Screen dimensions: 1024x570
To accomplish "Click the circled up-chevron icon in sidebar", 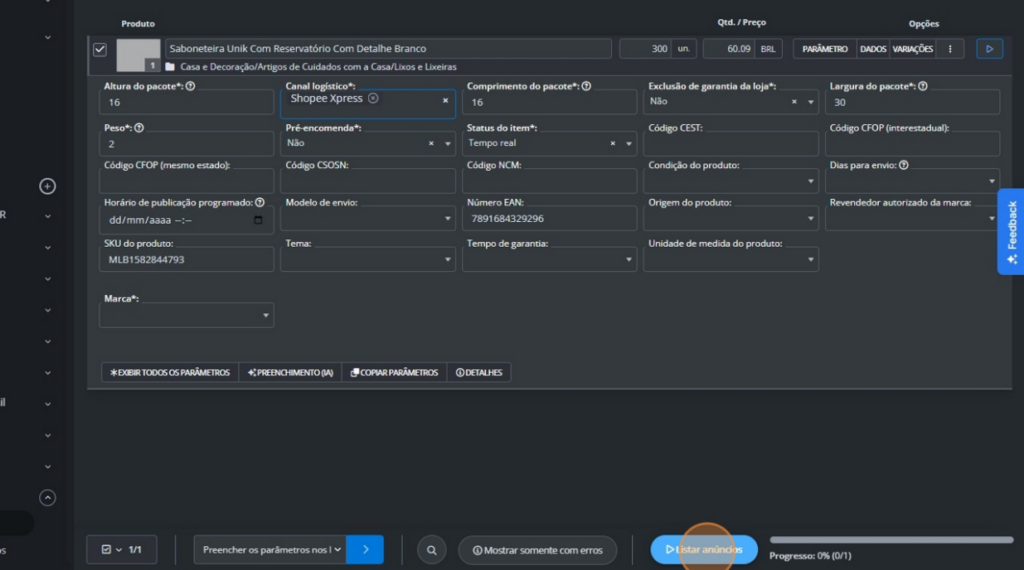I will pyautogui.click(x=47, y=497).
